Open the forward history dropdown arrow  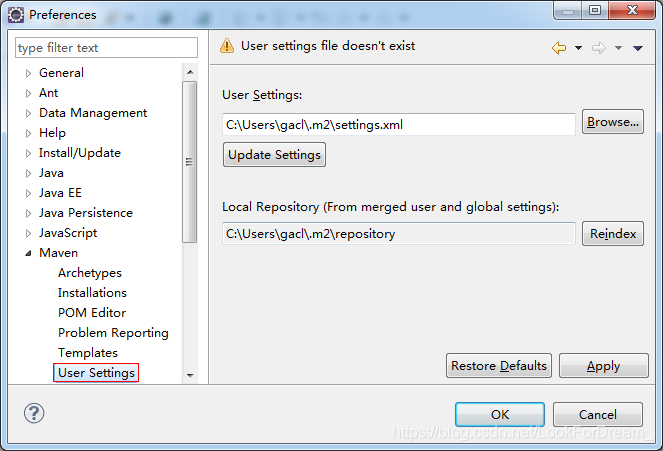click(618, 48)
